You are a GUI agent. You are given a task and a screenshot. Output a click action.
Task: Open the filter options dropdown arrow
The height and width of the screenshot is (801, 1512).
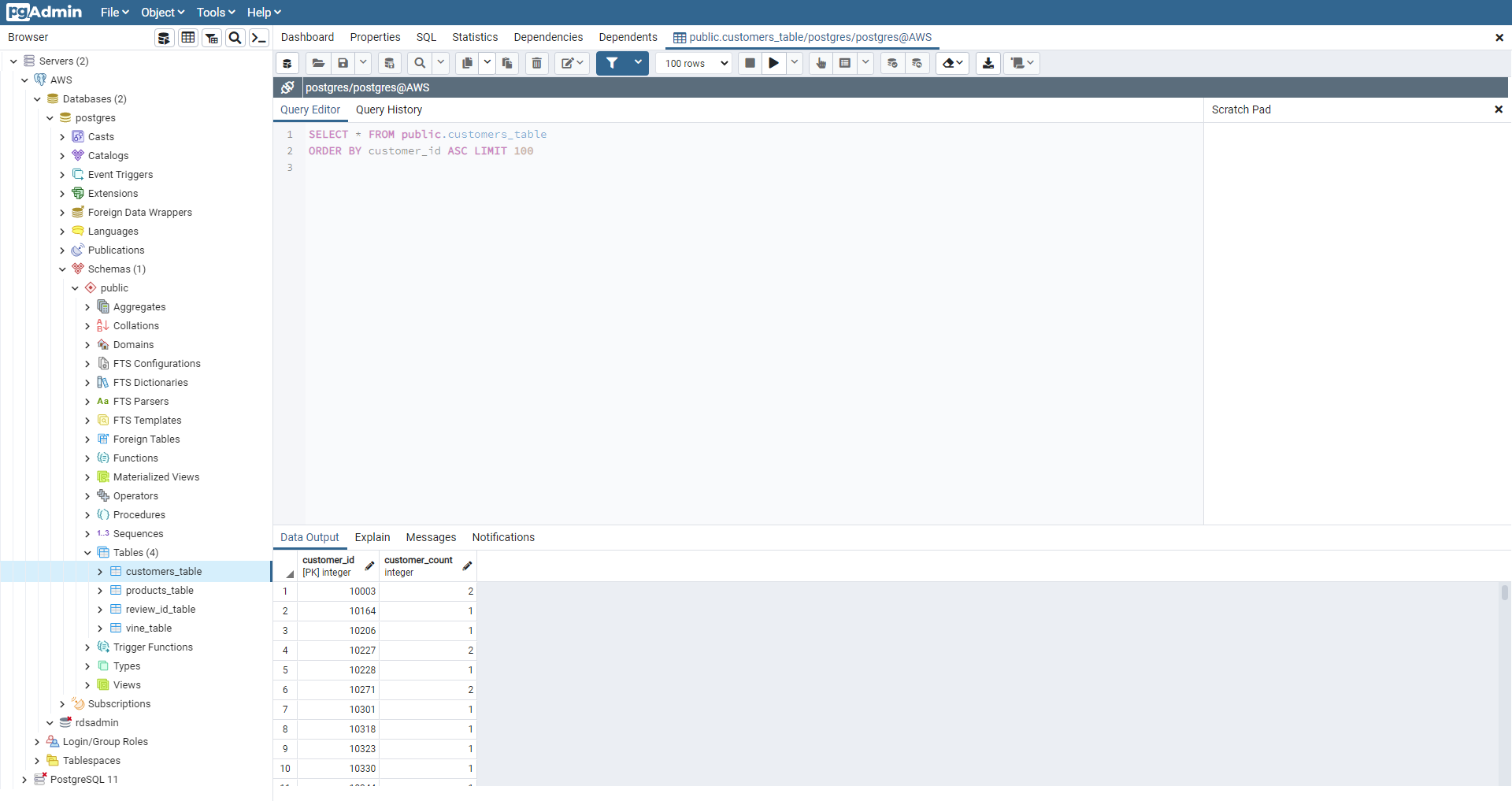pos(638,63)
